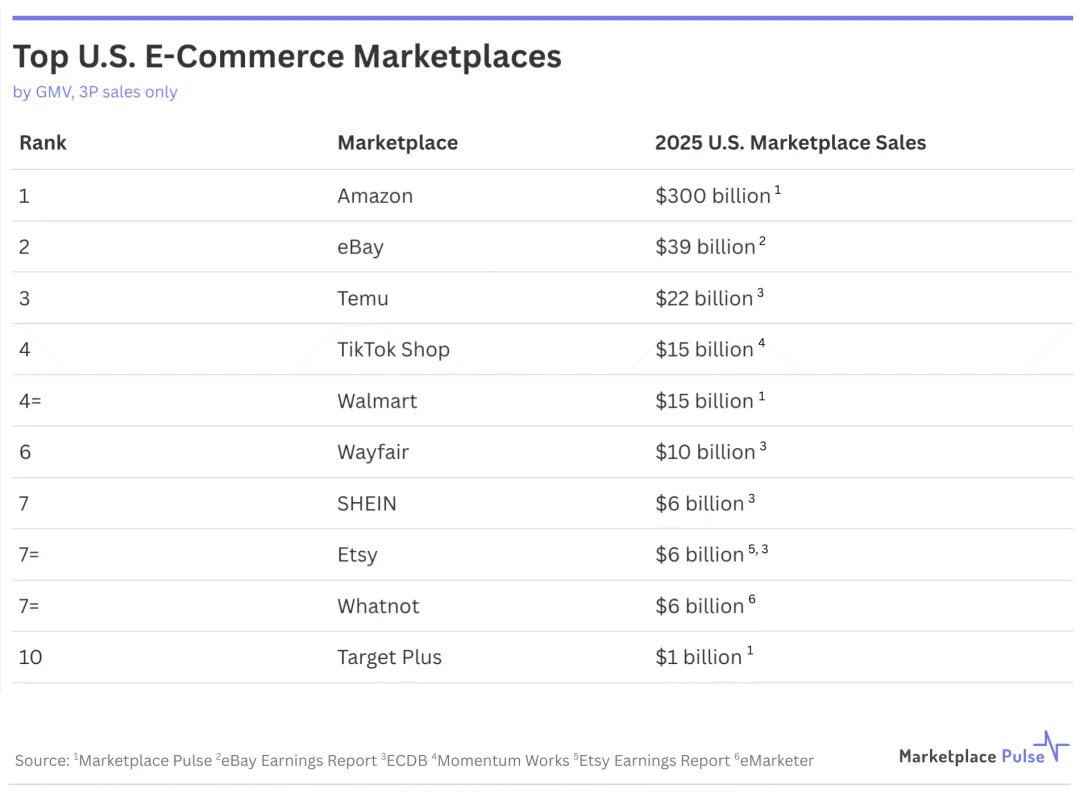The width and height of the screenshot is (1080, 796).
Task: Click the Top U.S. E-Commerce Marketplaces title
Action: pos(287,56)
